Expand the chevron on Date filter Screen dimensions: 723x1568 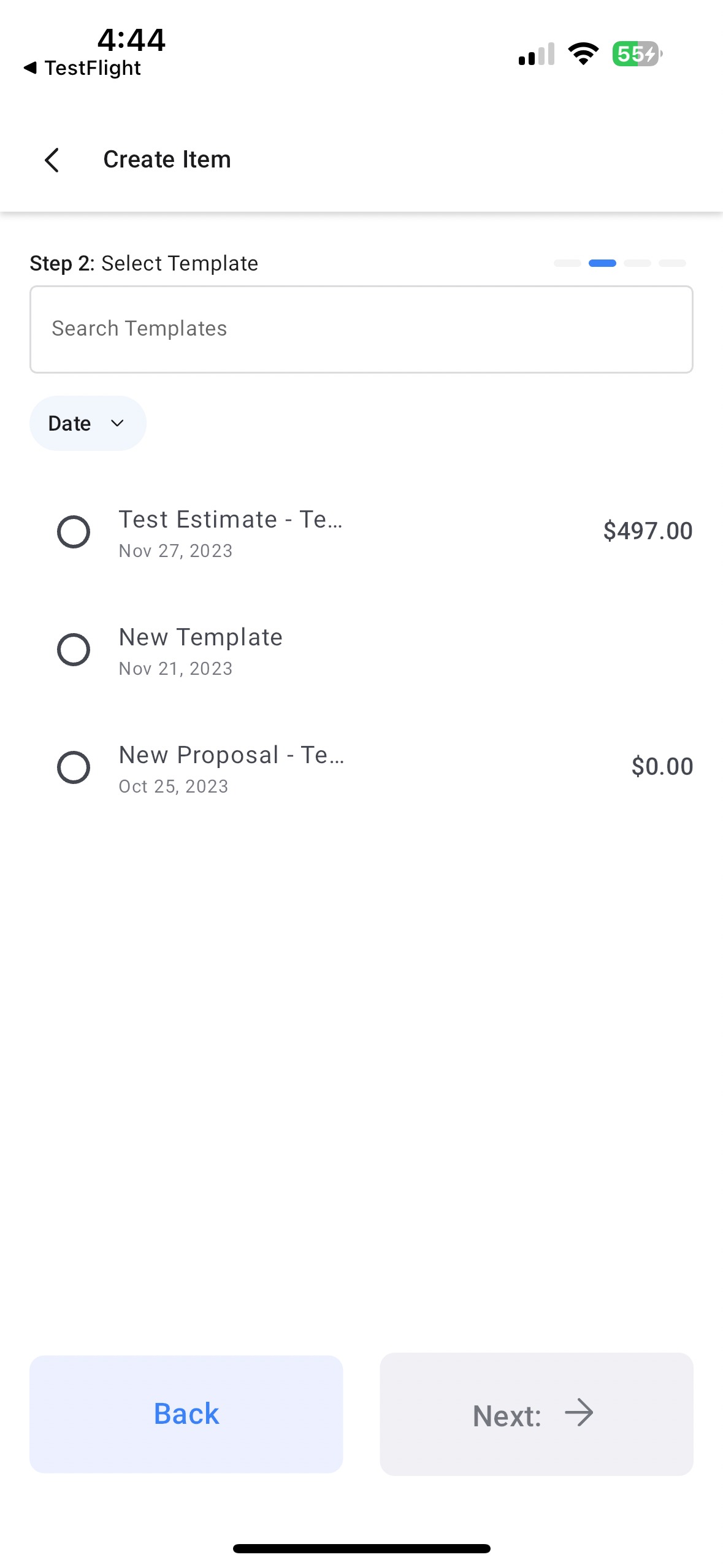point(117,423)
